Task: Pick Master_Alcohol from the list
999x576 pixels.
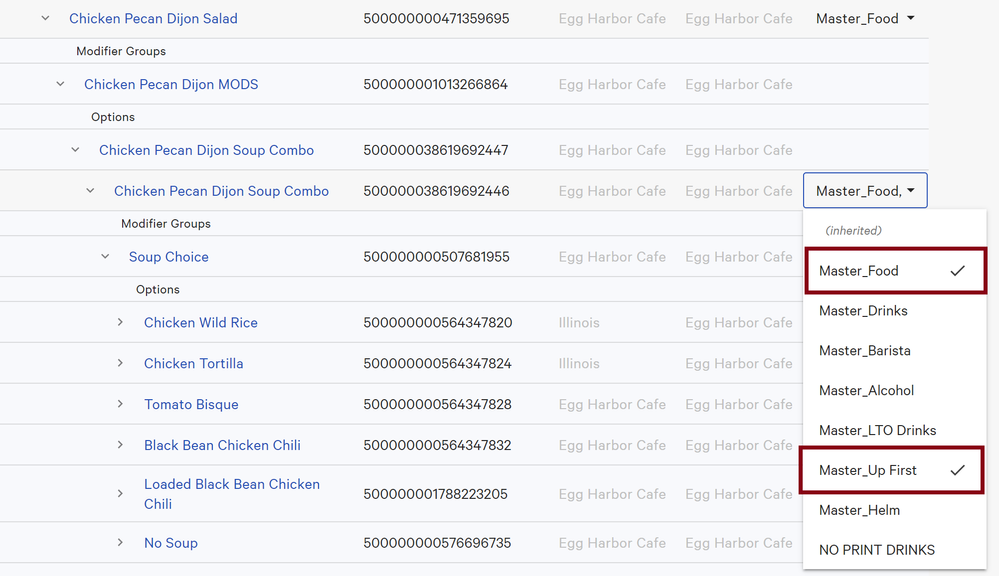Action: [x=866, y=391]
